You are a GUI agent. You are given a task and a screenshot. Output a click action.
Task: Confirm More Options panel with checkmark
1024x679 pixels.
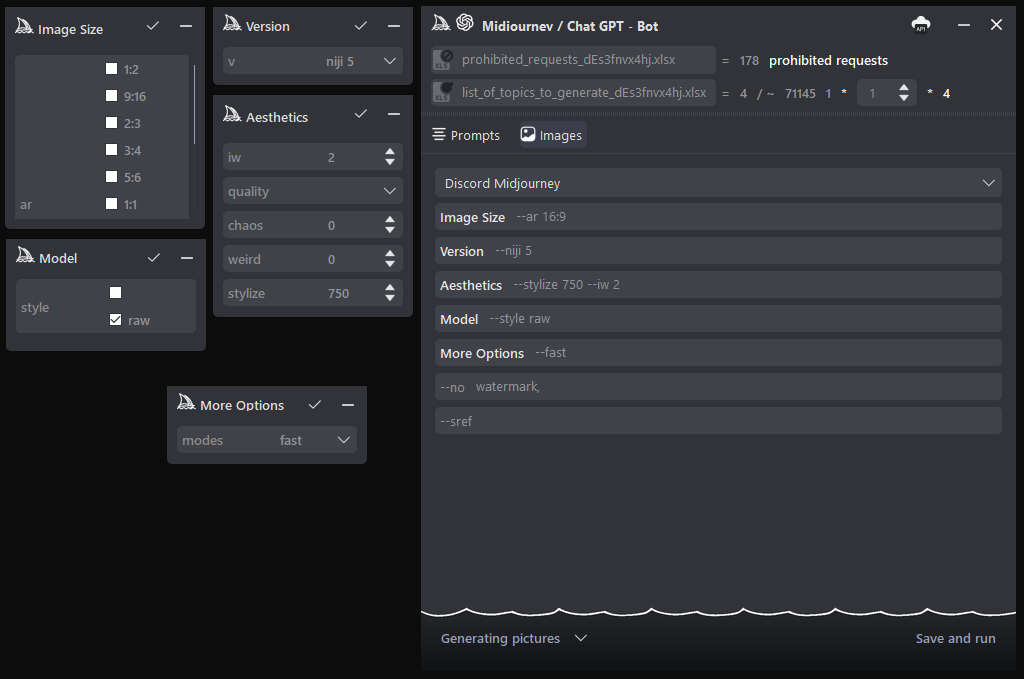click(315, 405)
